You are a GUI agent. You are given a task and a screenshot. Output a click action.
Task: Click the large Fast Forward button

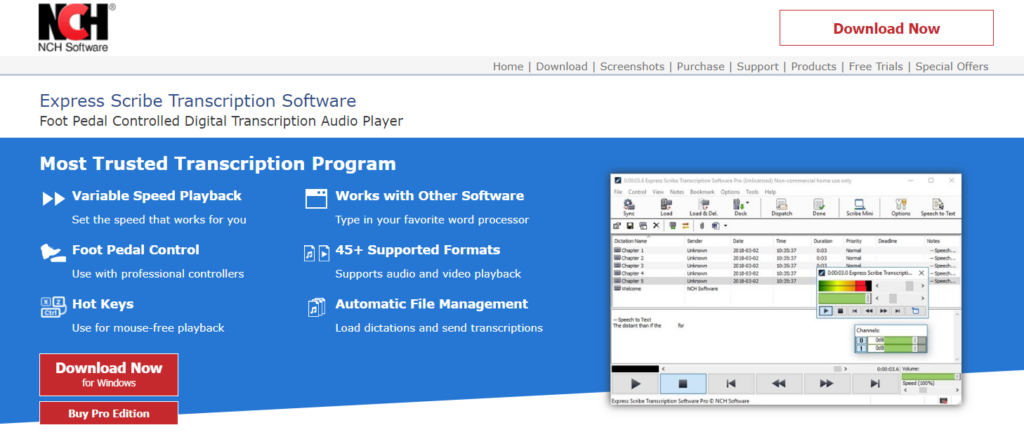tap(827, 383)
